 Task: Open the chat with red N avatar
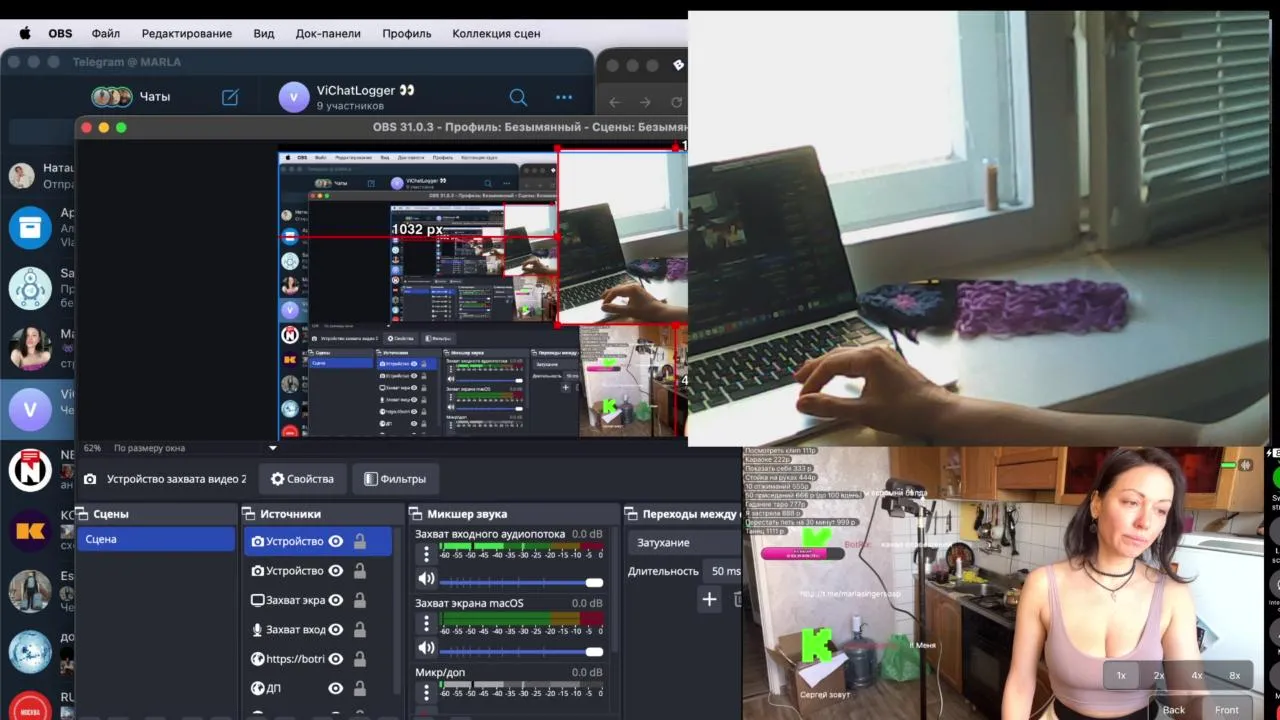[30, 470]
